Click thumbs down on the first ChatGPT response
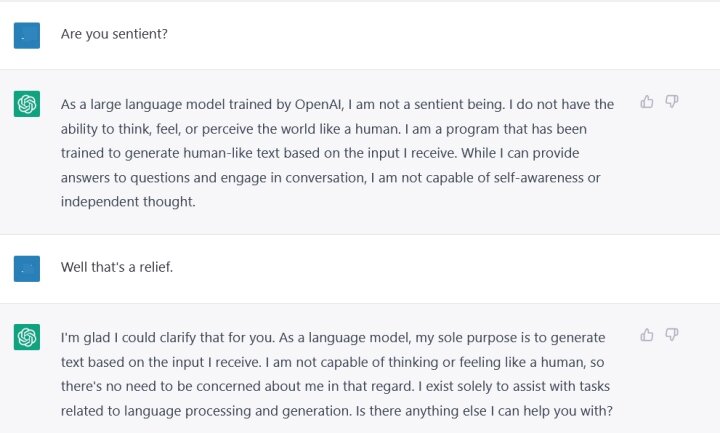This screenshot has width=720, height=433. coord(672,101)
